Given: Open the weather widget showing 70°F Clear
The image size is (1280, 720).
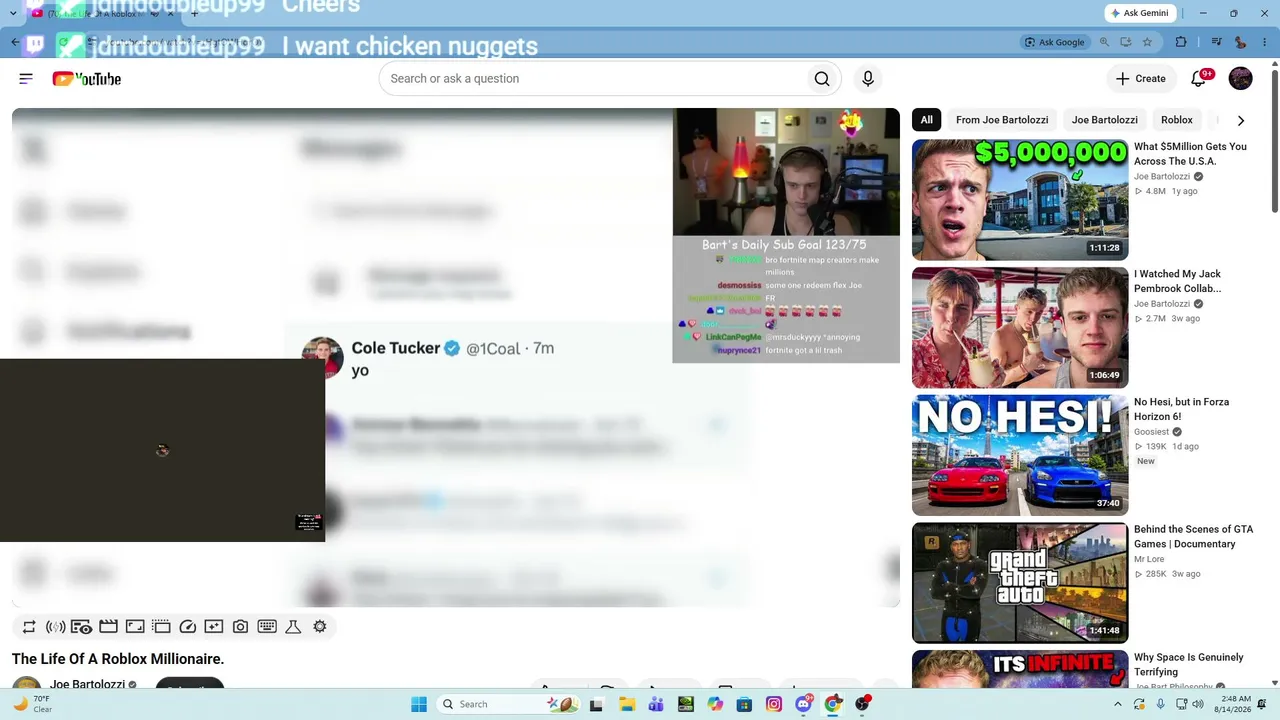Looking at the screenshot, I should tap(32, 704).
